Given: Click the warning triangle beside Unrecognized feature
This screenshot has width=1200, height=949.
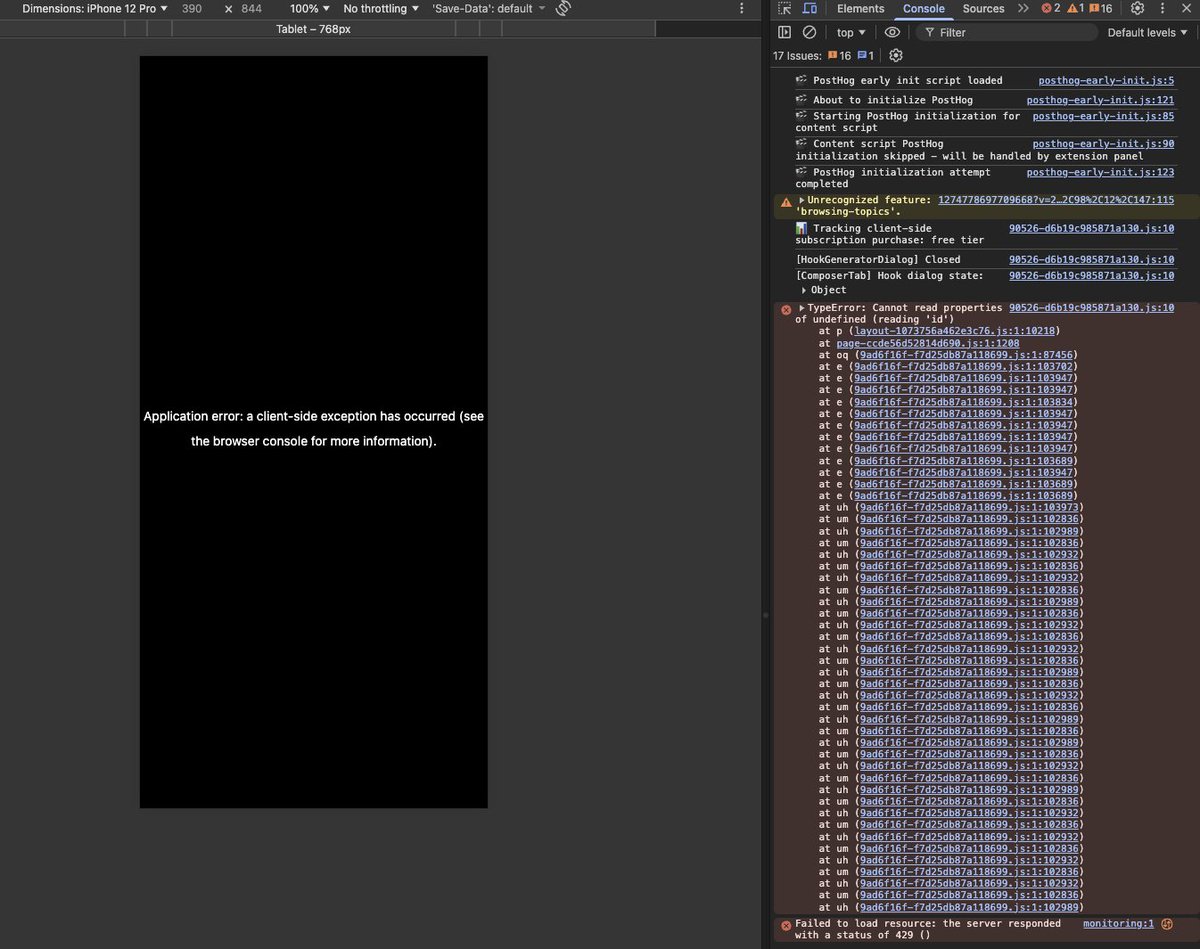Looking at the screenshot, I should point(786,201).
